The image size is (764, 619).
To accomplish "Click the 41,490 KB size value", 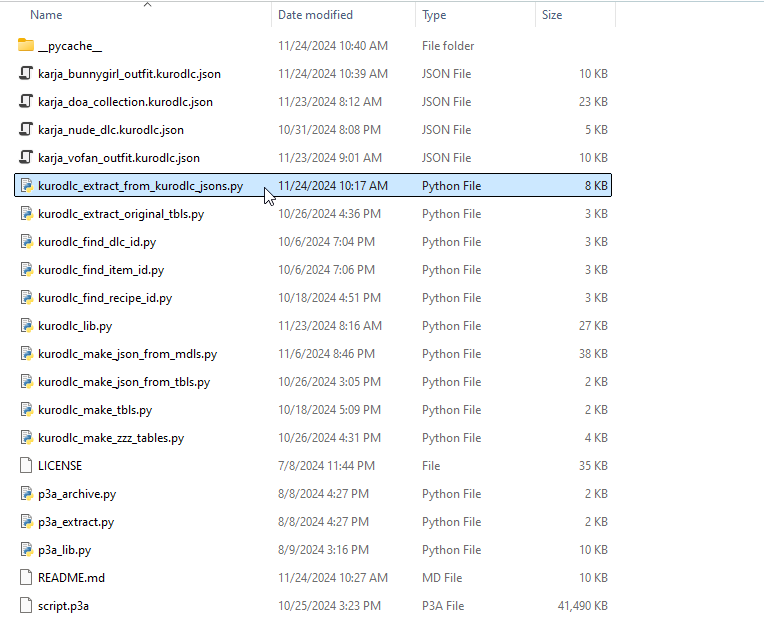I will [582, 606].
